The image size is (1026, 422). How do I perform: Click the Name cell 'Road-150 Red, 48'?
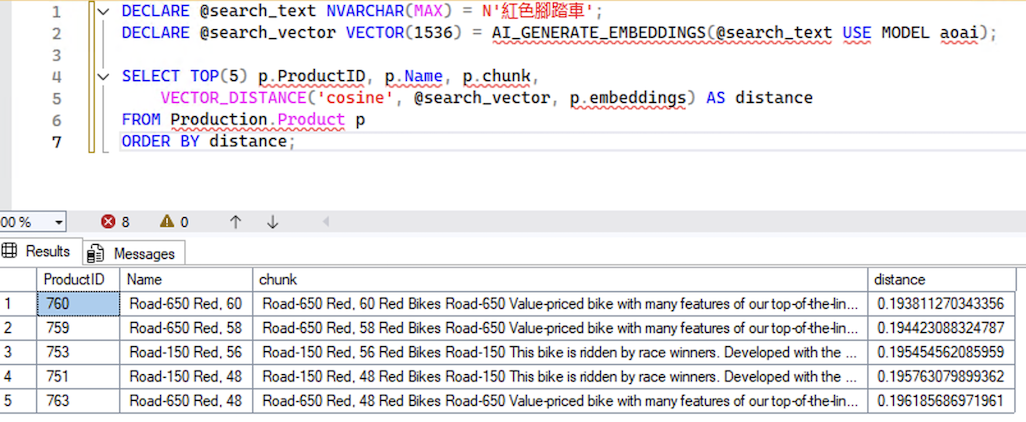click(186, 376)
